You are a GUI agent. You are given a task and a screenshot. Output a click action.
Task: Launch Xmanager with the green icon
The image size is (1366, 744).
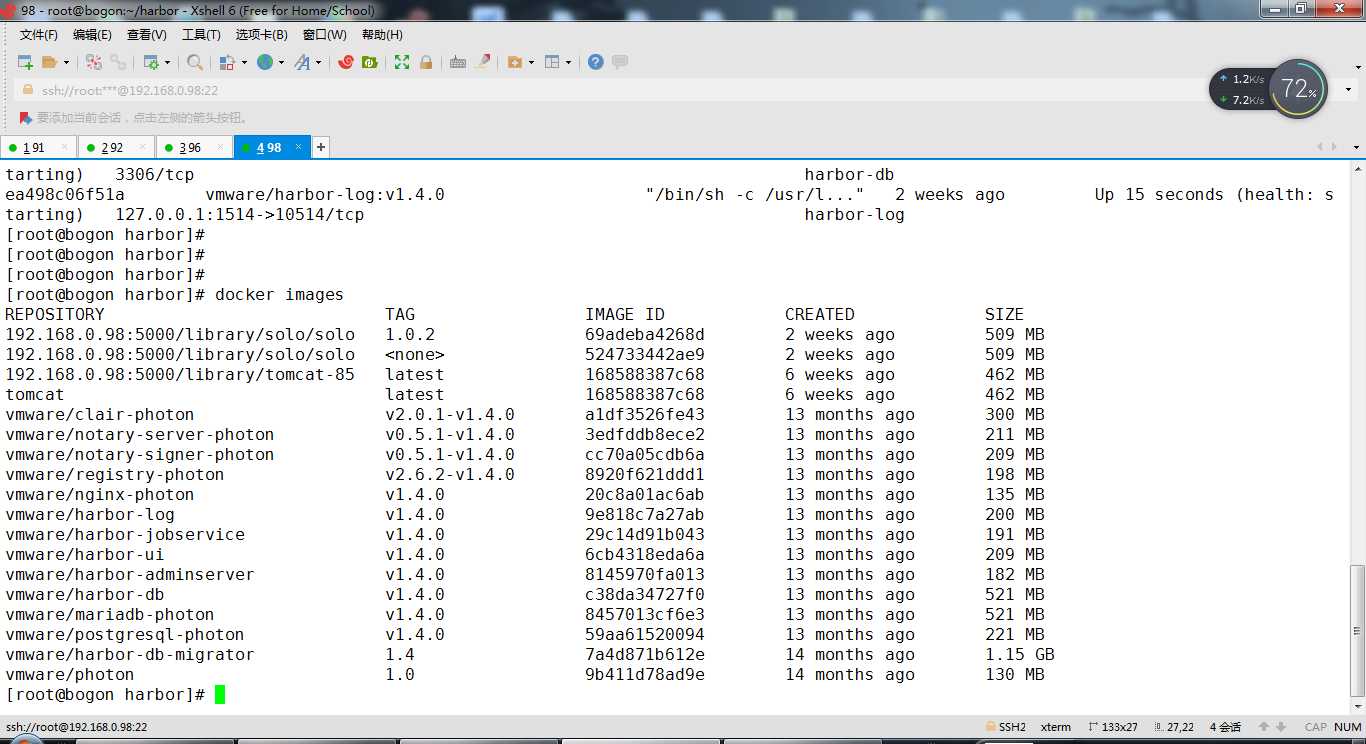tap(370, 62)
